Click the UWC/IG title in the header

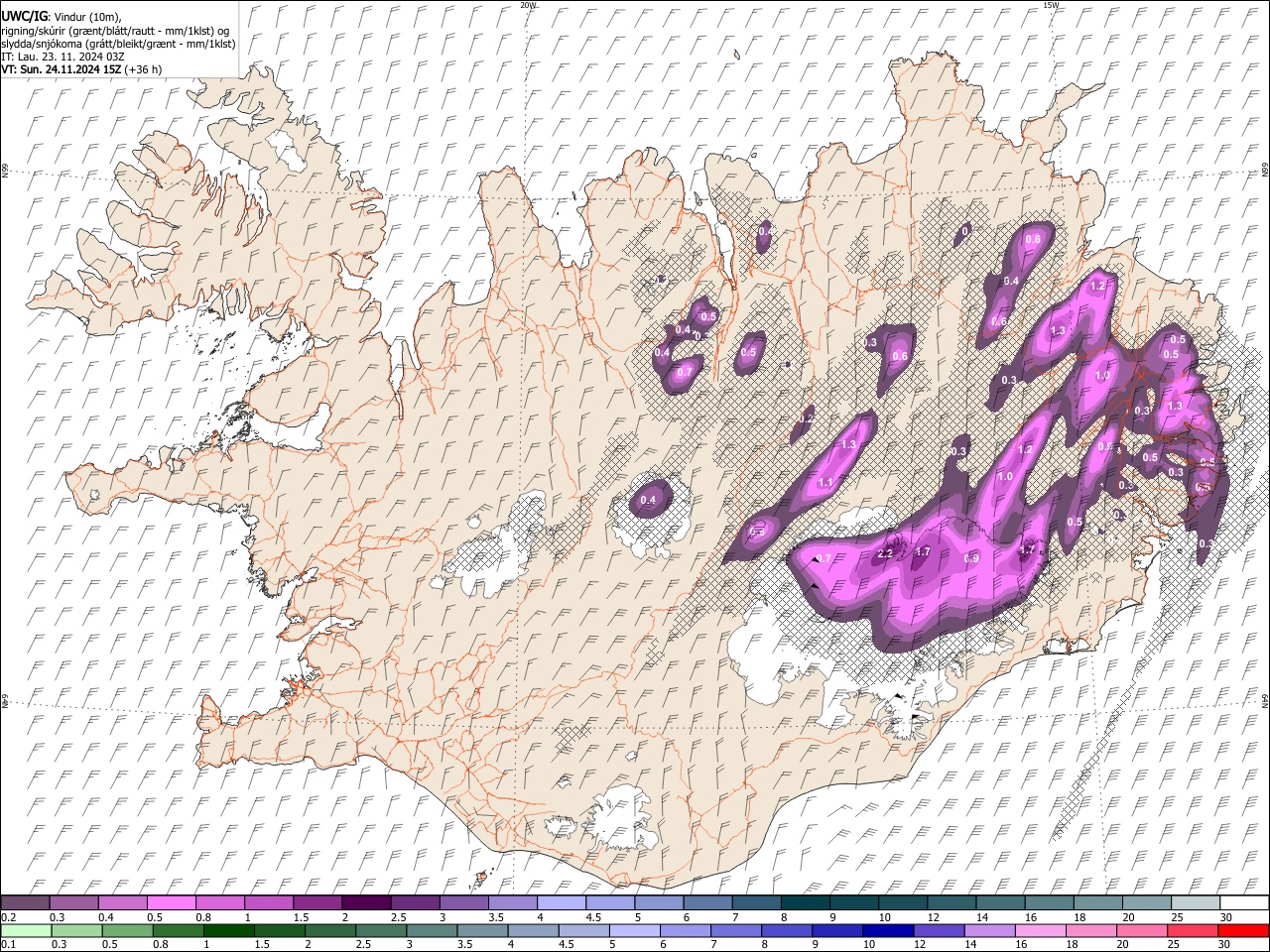pos(24,16)
